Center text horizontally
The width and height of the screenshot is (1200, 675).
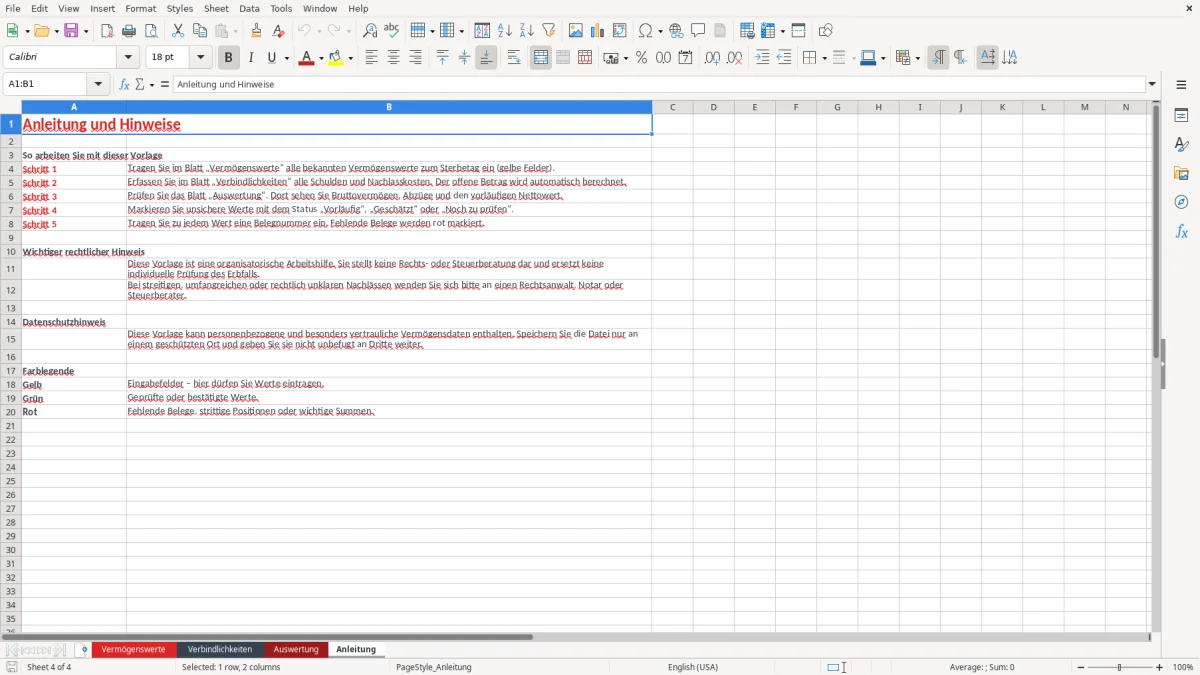click(x=393, y=58)
